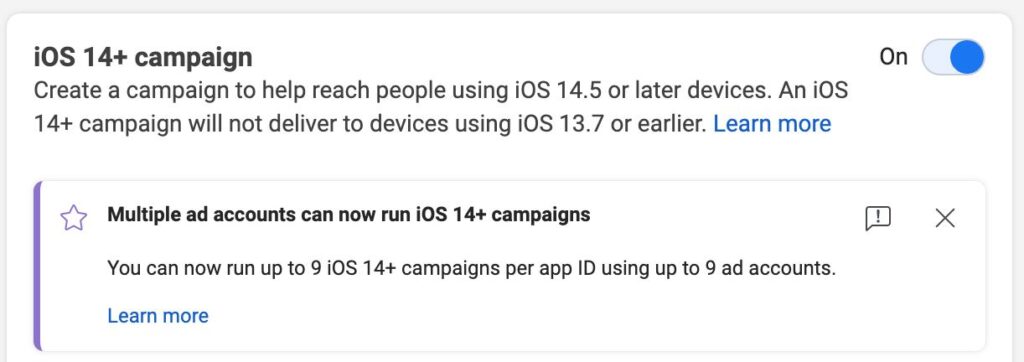Open the feedback speech-bubble exclamation icon
Viewport: 1024px width, 362px height.
tap(878, 218)
